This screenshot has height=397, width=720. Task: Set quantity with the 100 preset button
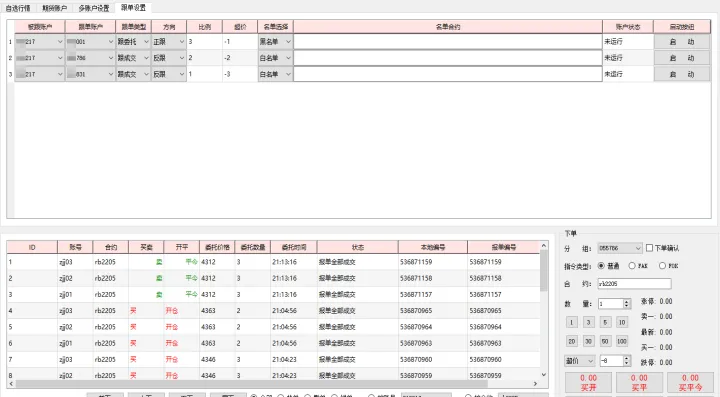pyautogui.click(x=622, y=341)
